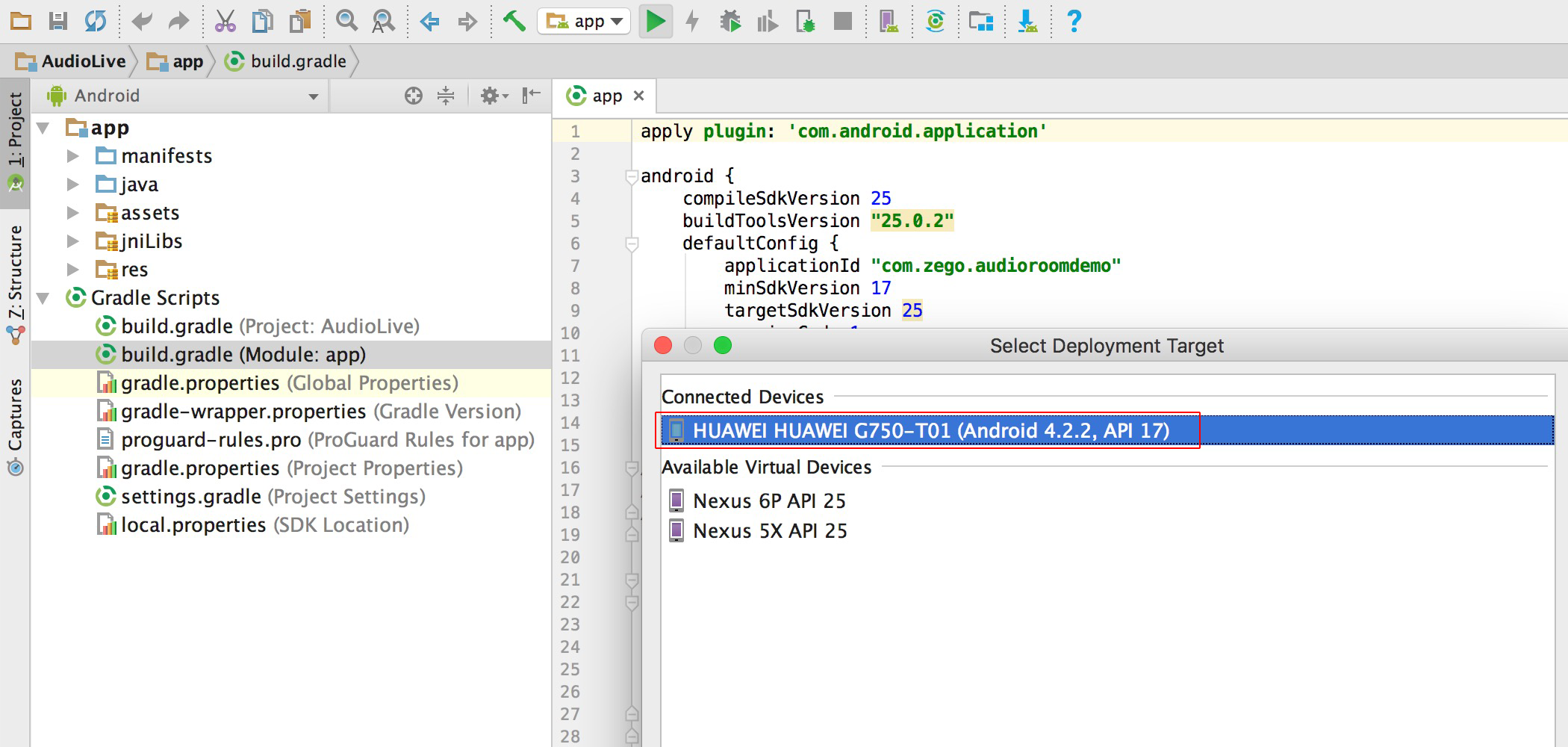
Task: Undo last action with the back arrow
Action: pos(142,21)
